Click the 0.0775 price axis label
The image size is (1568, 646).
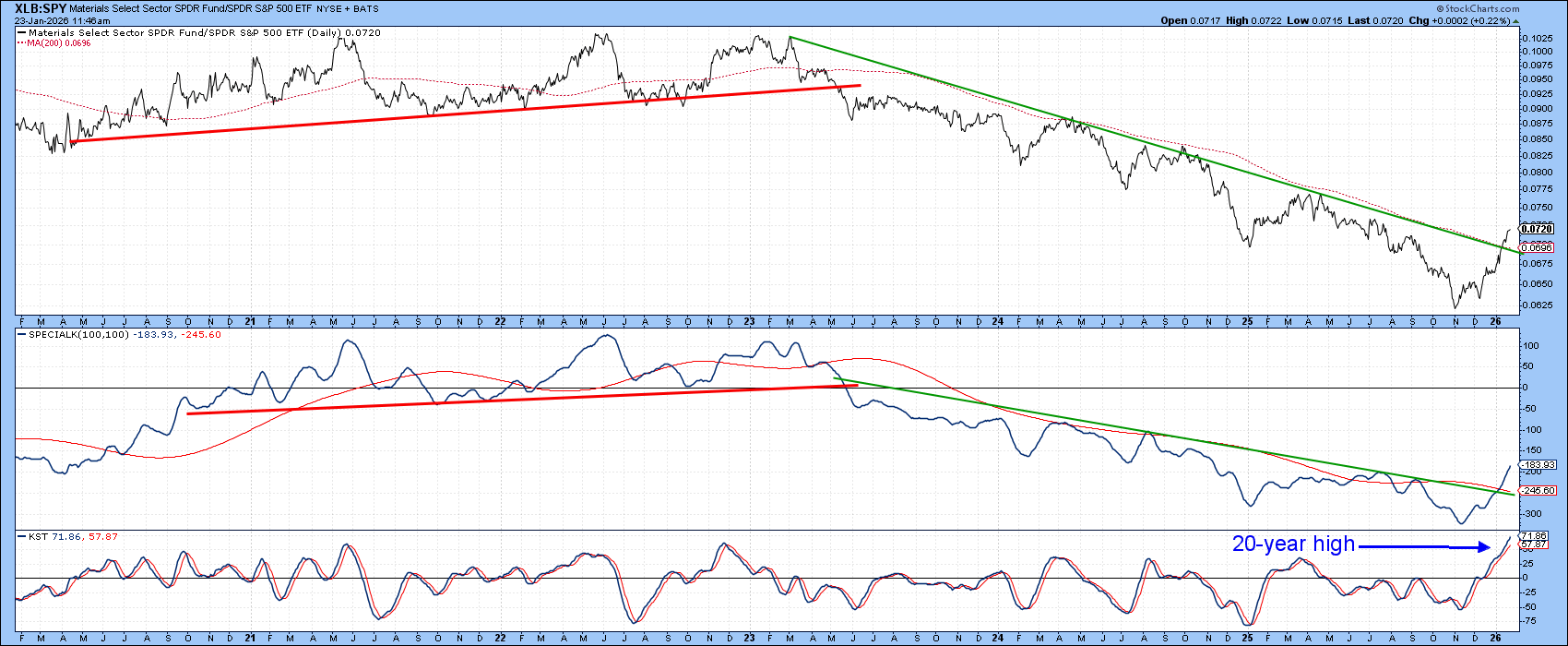tap(1537, 188)
